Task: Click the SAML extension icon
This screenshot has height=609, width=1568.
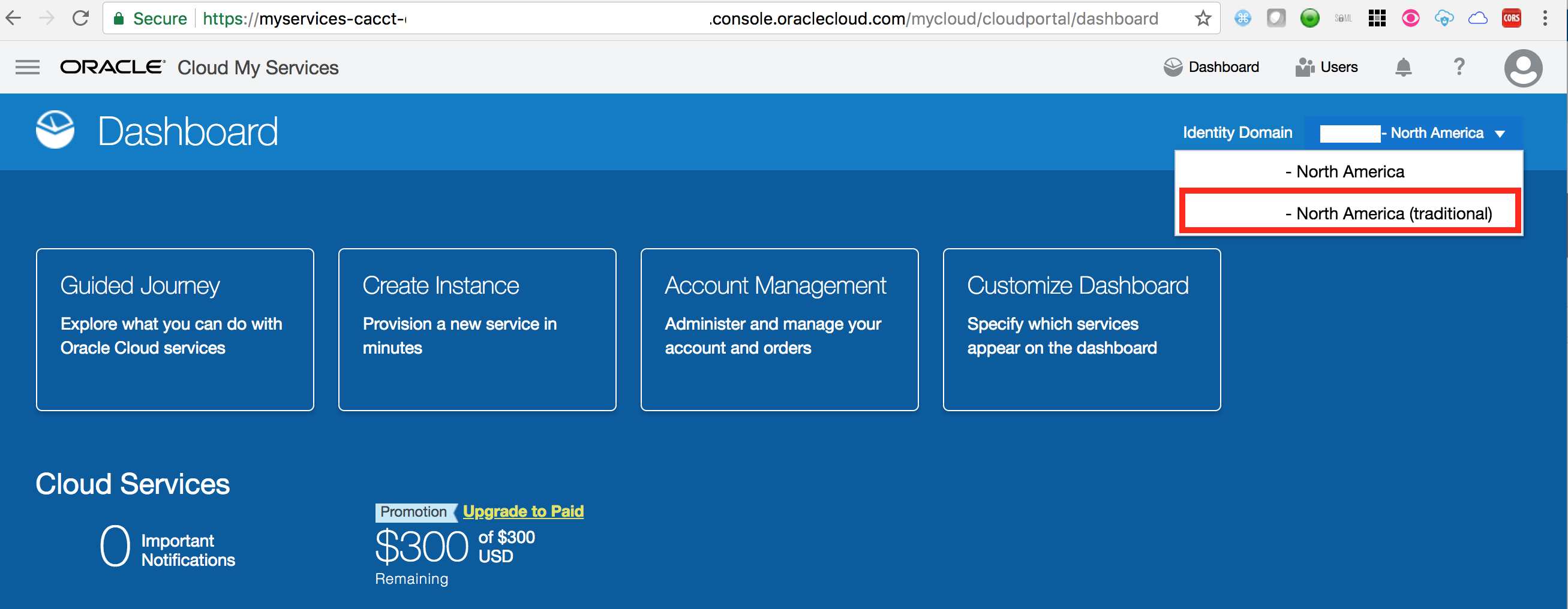Action: point(1343,18)
